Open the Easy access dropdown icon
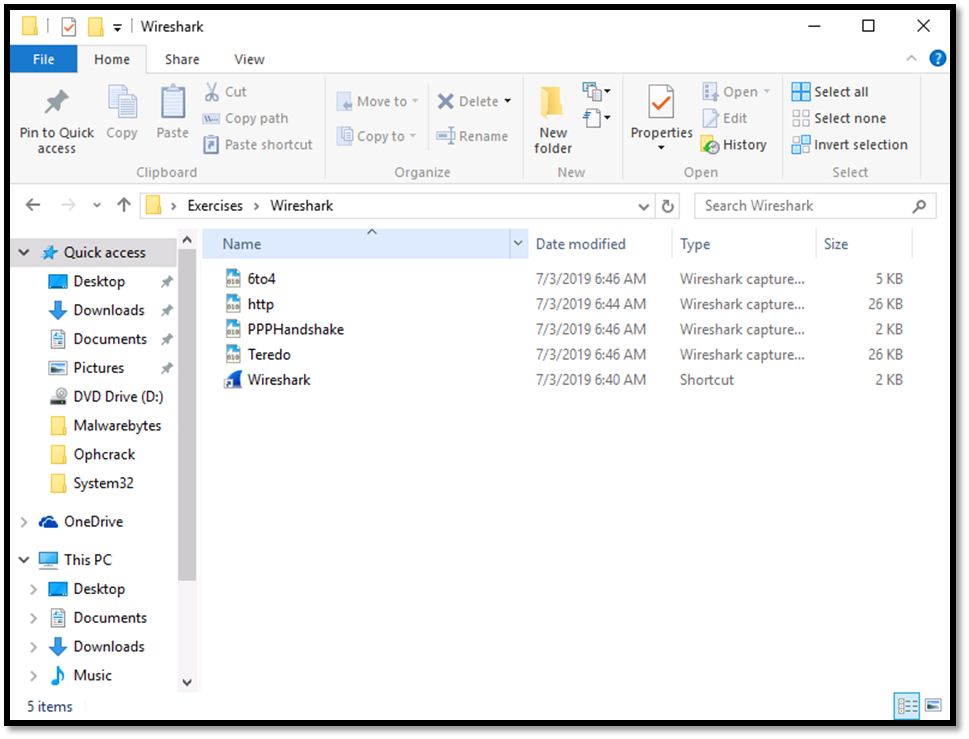Viewport: 969px width, 739px height. [596, 117]
